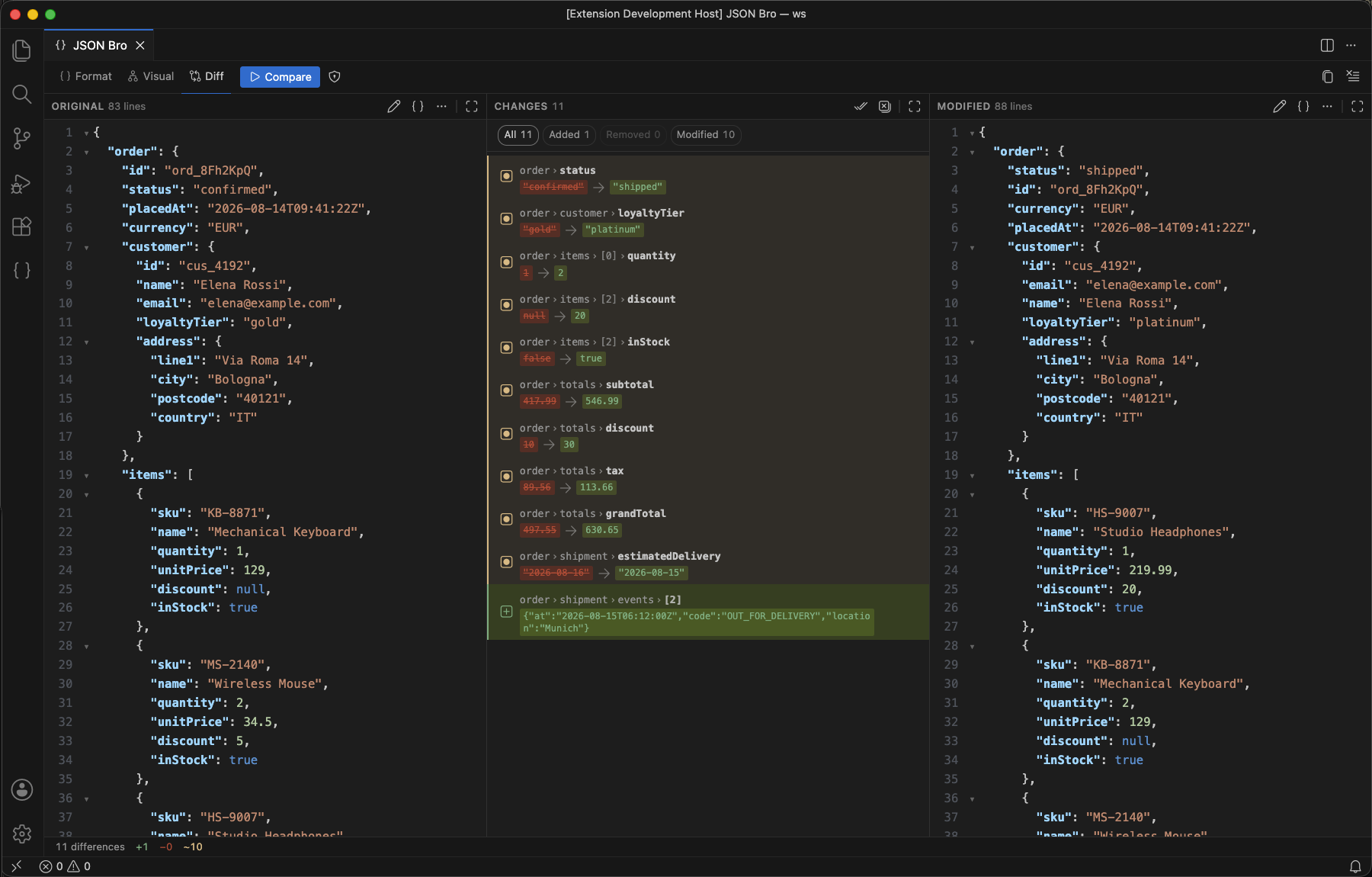Filter changes by All 11
The width and height of the screenshot is (1372, 877).
[x=518, y=135]
